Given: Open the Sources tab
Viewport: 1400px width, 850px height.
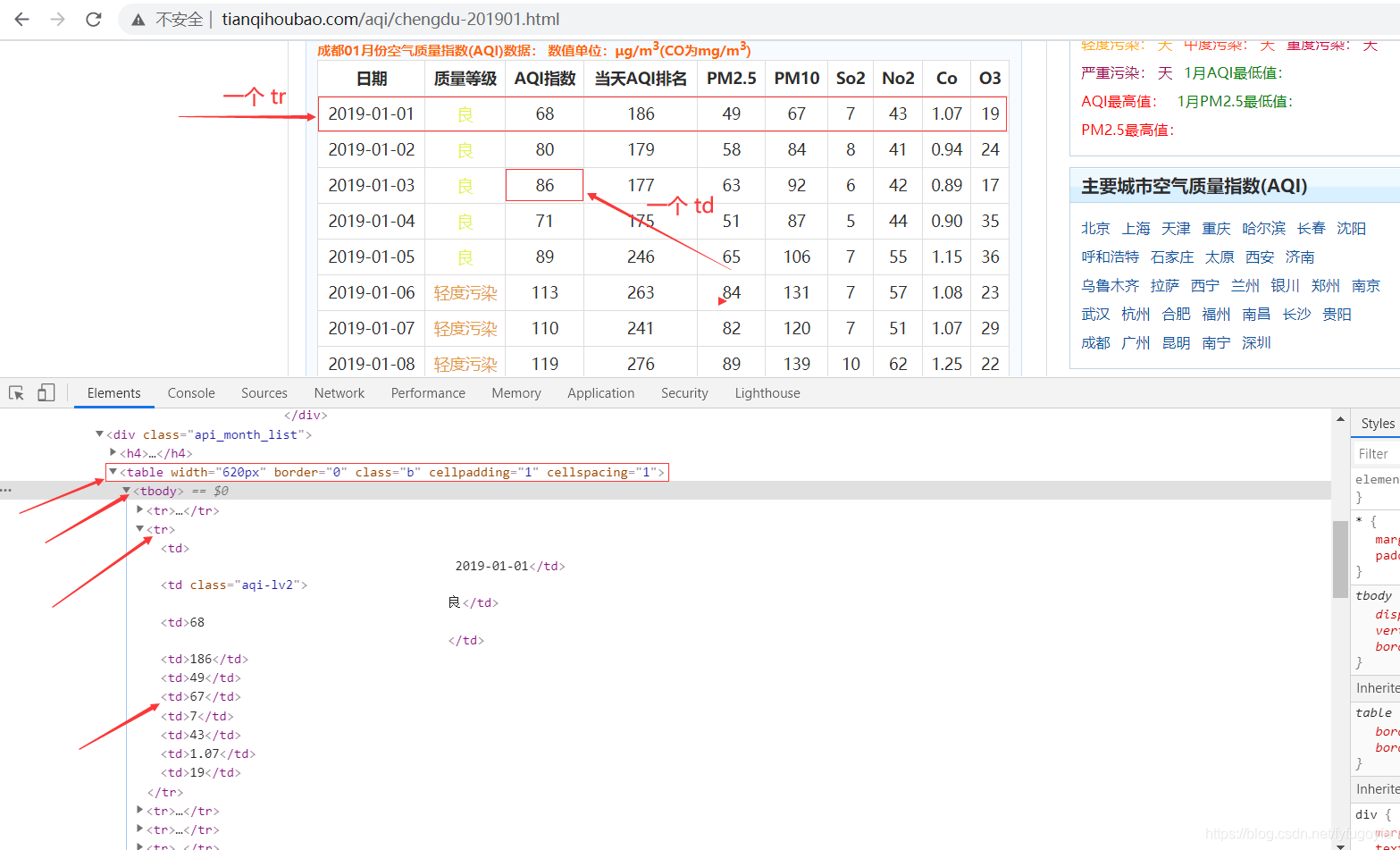Looking at the screenshot, I should point(264,393).
